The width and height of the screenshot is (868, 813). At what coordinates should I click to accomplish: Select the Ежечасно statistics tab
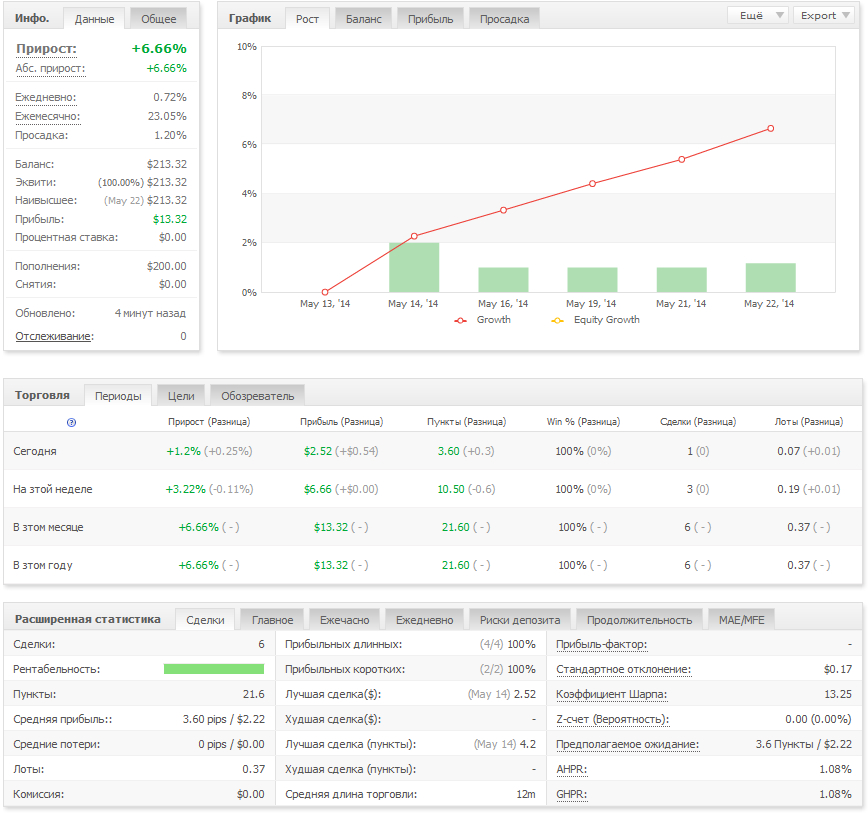click(344, 620)
